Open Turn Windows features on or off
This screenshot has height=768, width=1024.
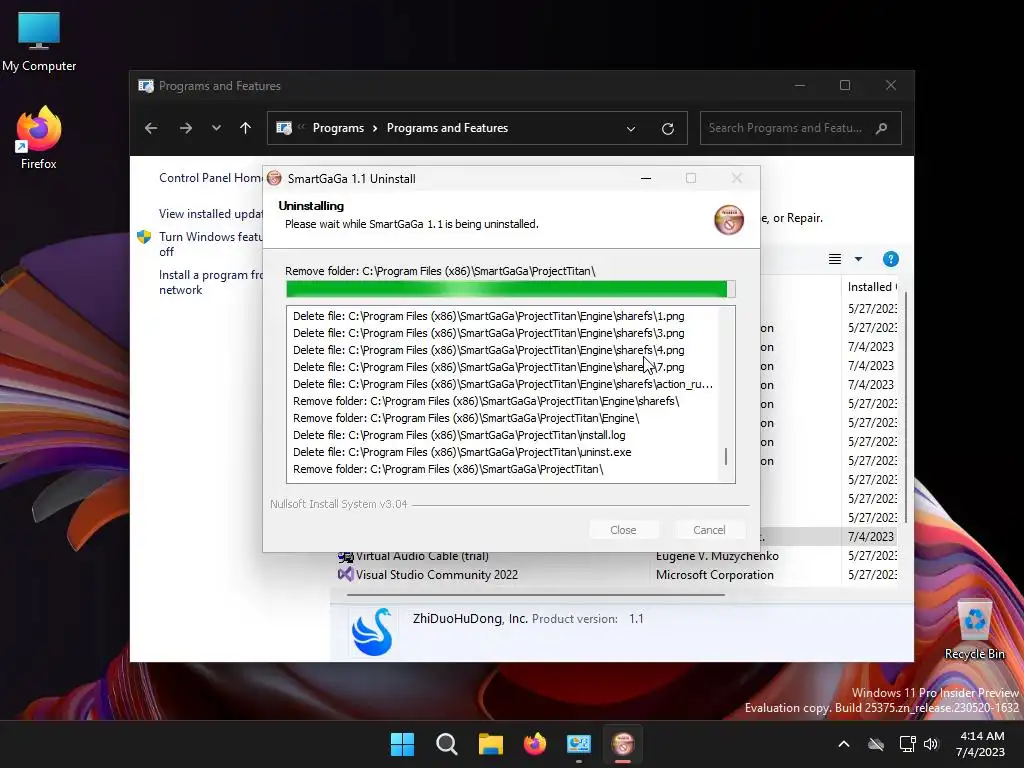pyautogui.click(x=211, y=244)
